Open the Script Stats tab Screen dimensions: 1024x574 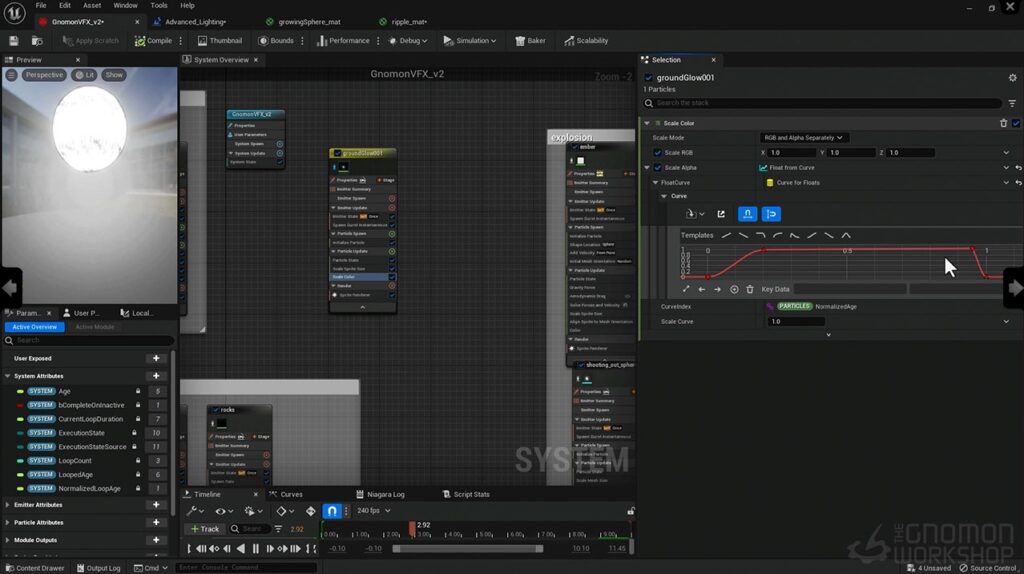(466, 494)
